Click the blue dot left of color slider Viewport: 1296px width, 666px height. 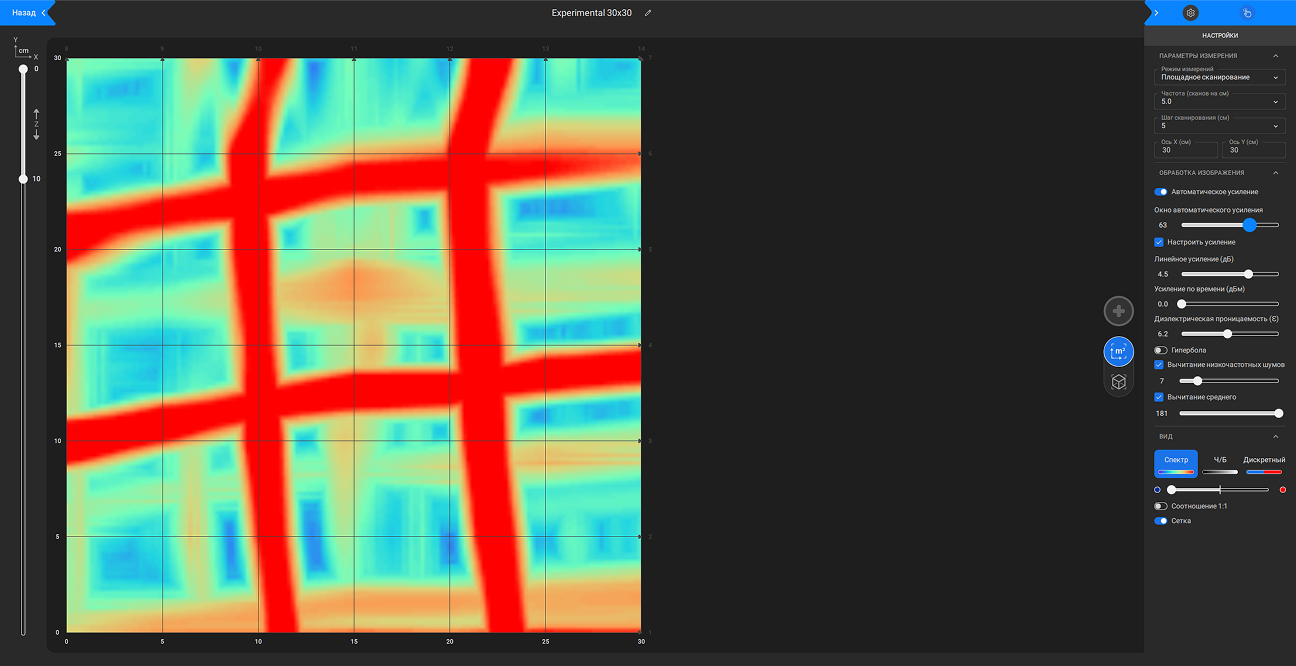[1157, 490]
